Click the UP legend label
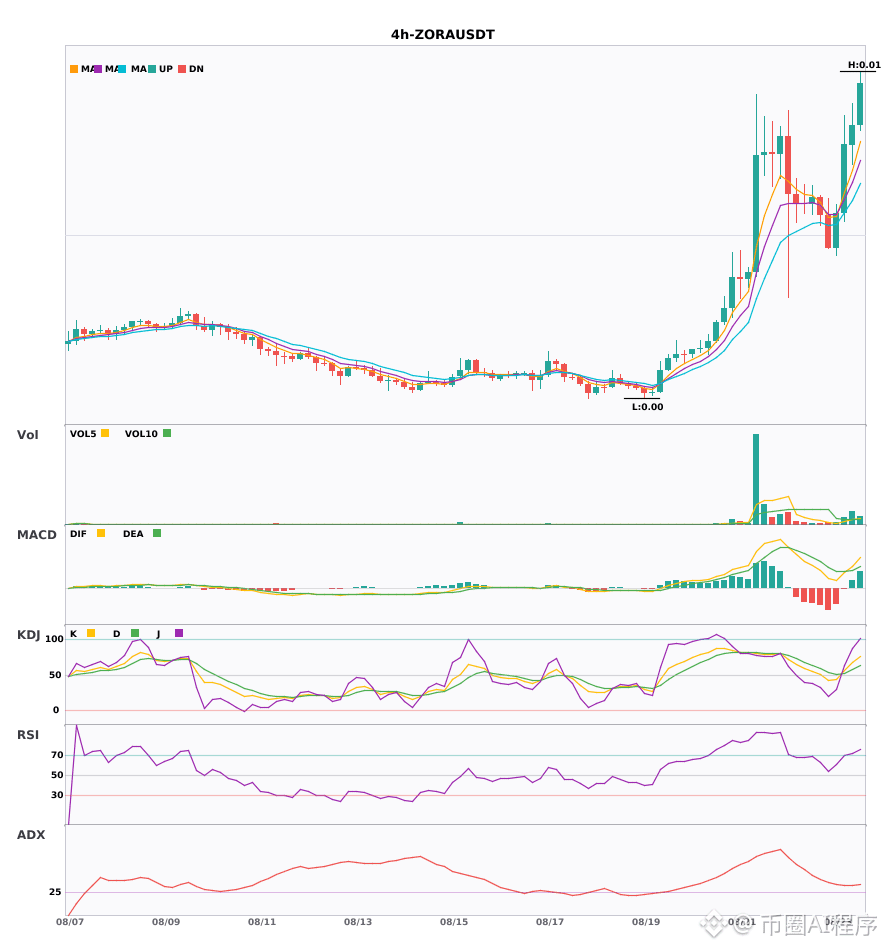This screenshot has width=885, height=950. [166, 69]
